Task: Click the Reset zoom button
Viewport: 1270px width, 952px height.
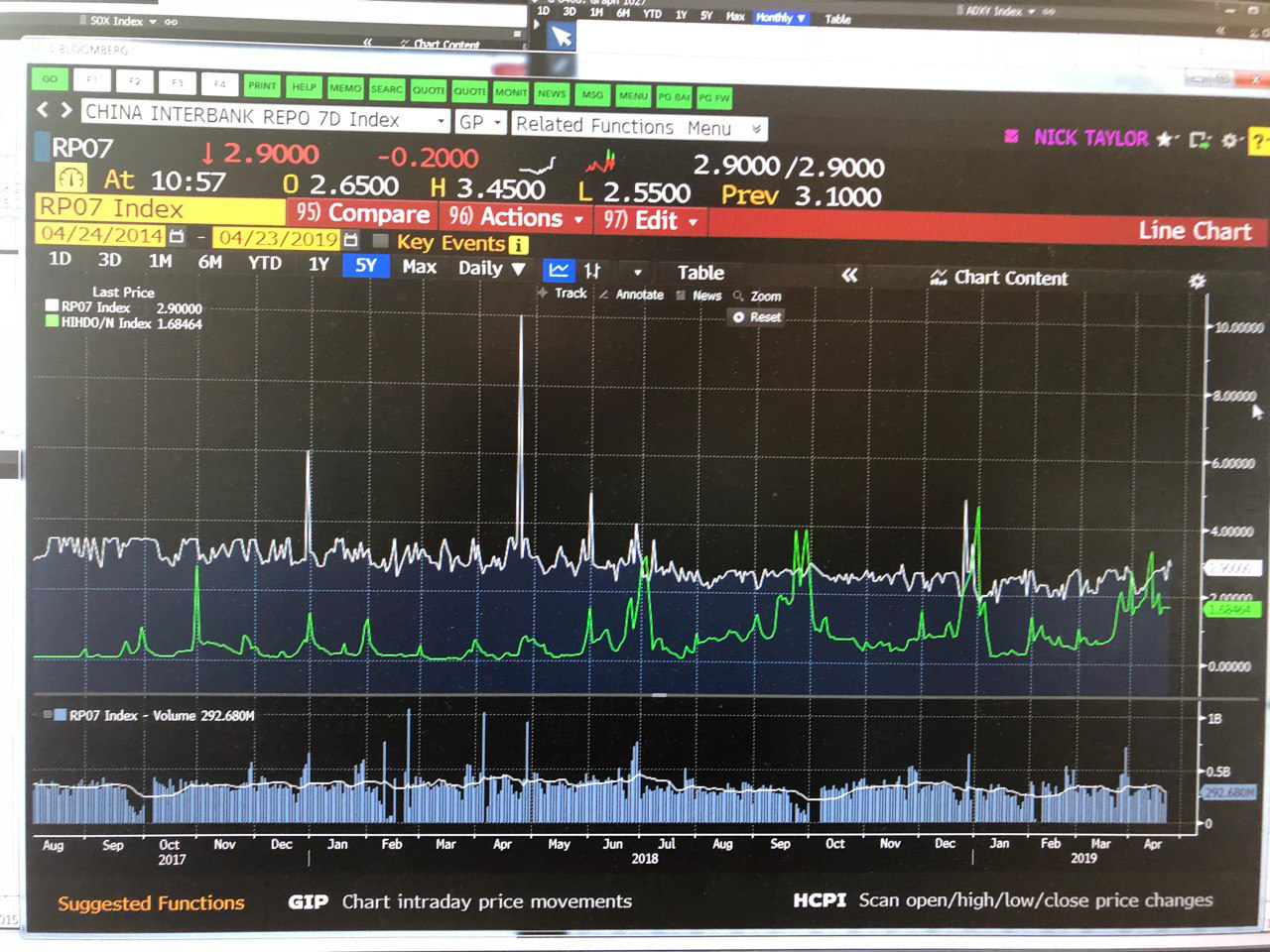Action: pyautogui.click(x=756, y=317)
